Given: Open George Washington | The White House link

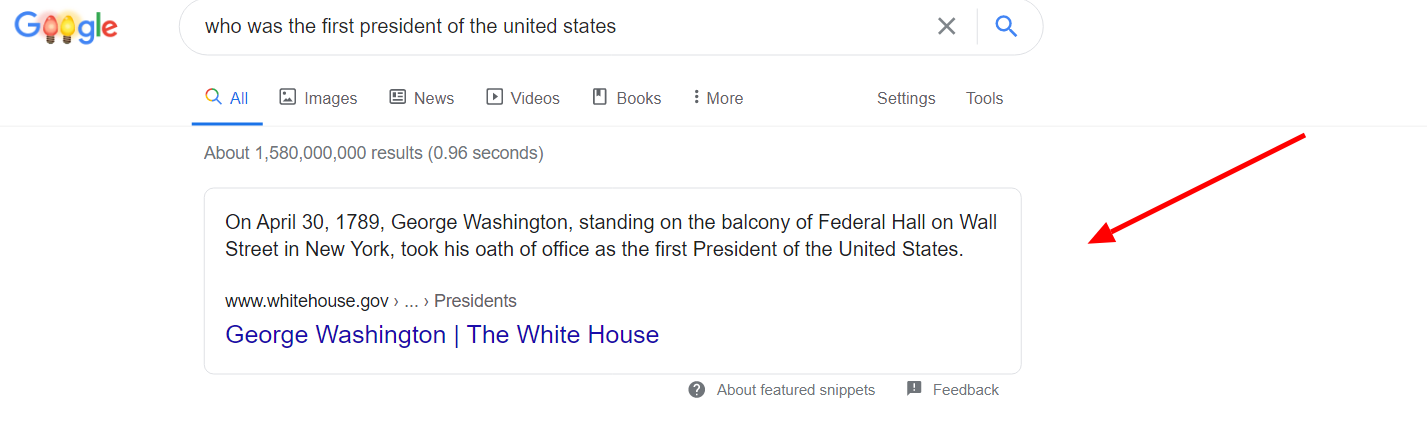Looking at the screenshot, I should [442, 334].
